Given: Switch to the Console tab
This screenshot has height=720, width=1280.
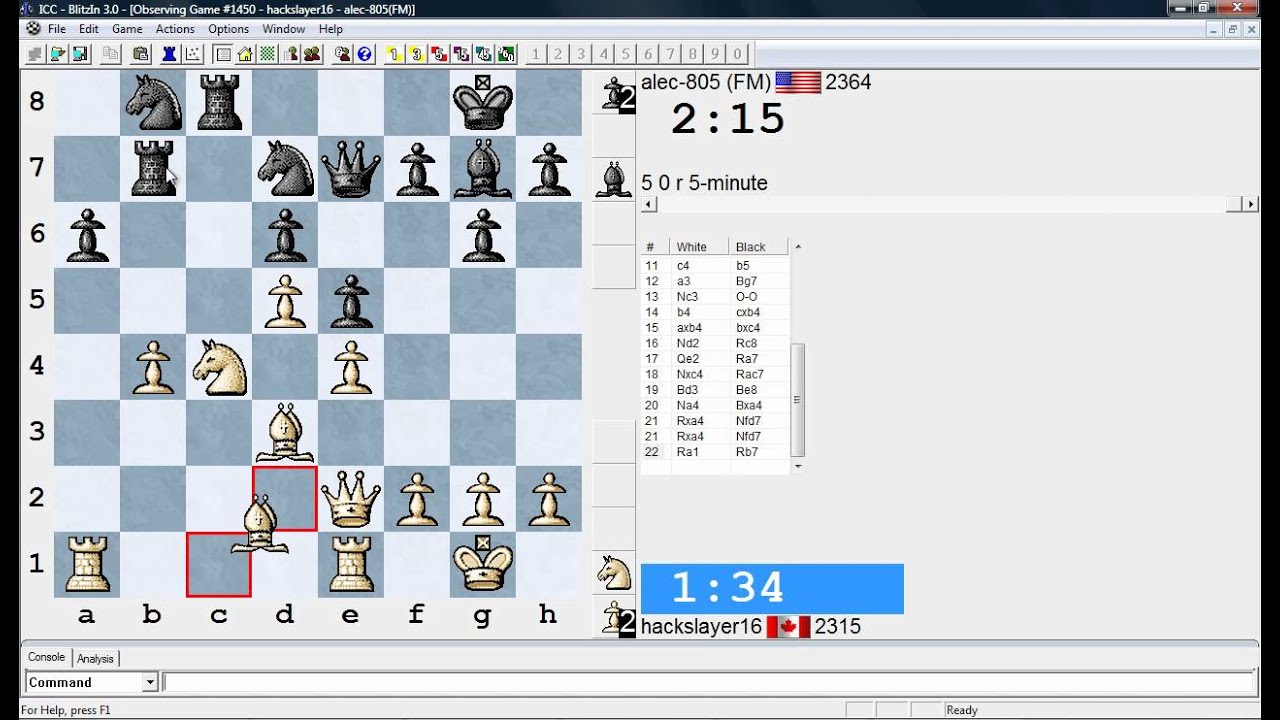Looking at the screenshot, I should (46, 657).
